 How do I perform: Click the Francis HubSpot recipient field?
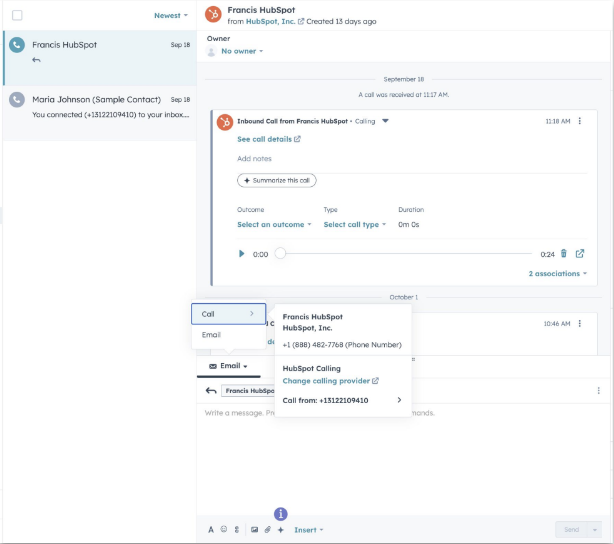tap(248, 391)
